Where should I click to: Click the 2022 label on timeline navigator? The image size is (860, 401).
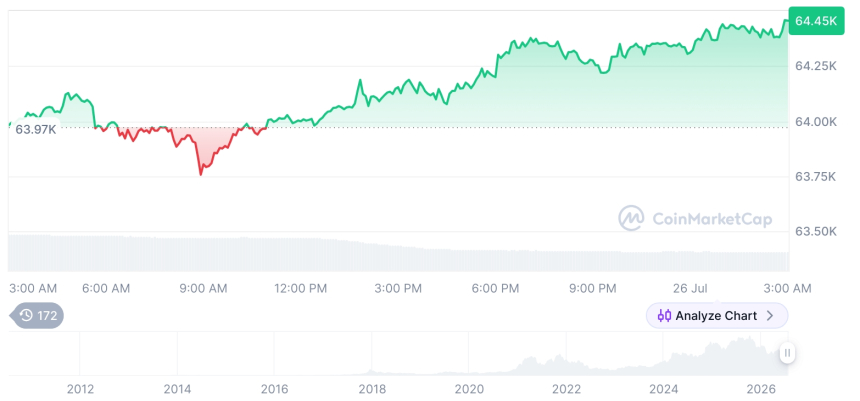click(x=566, y=389)
